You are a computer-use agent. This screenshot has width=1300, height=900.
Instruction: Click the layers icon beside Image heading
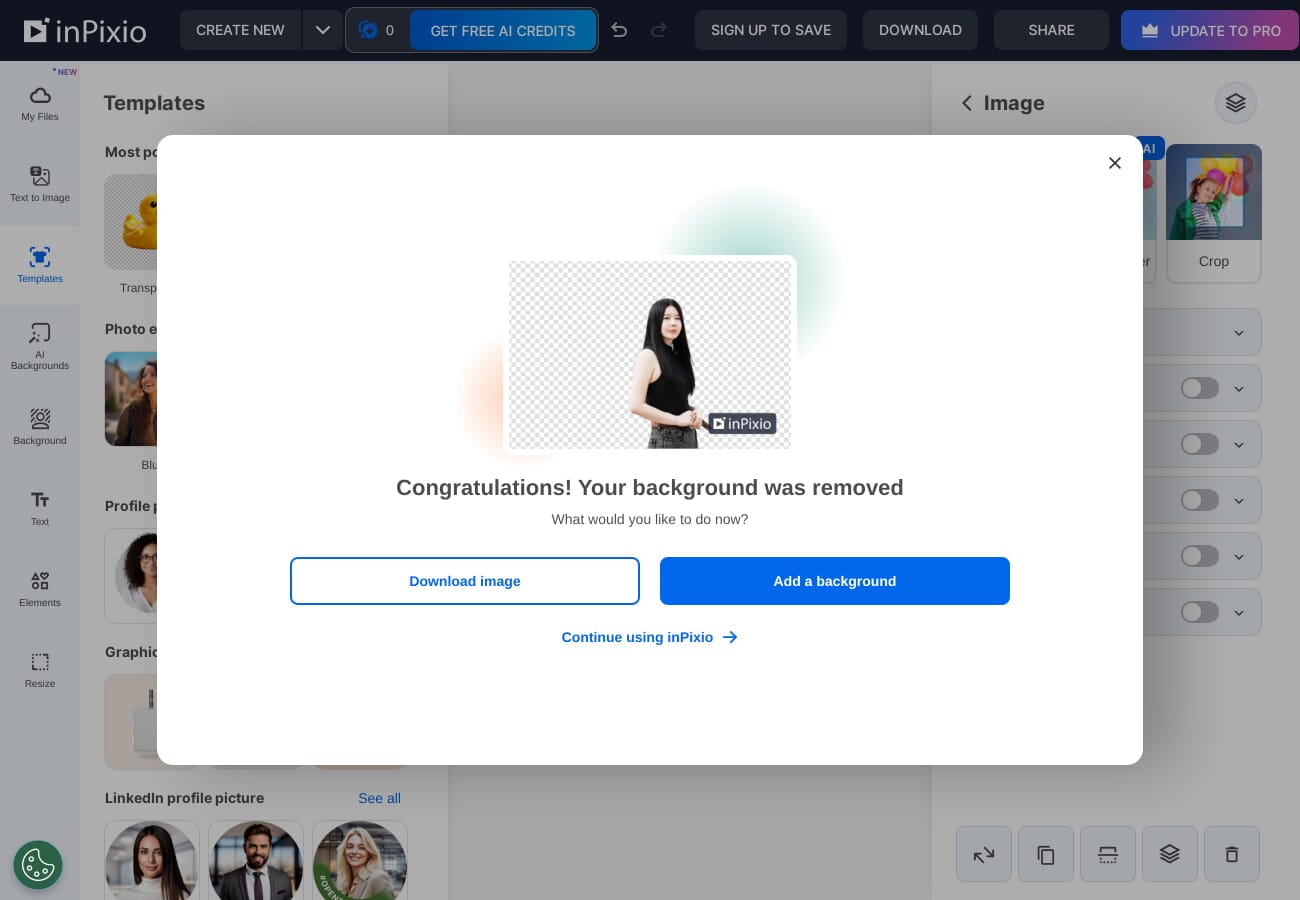click(x=1235, y=103)
